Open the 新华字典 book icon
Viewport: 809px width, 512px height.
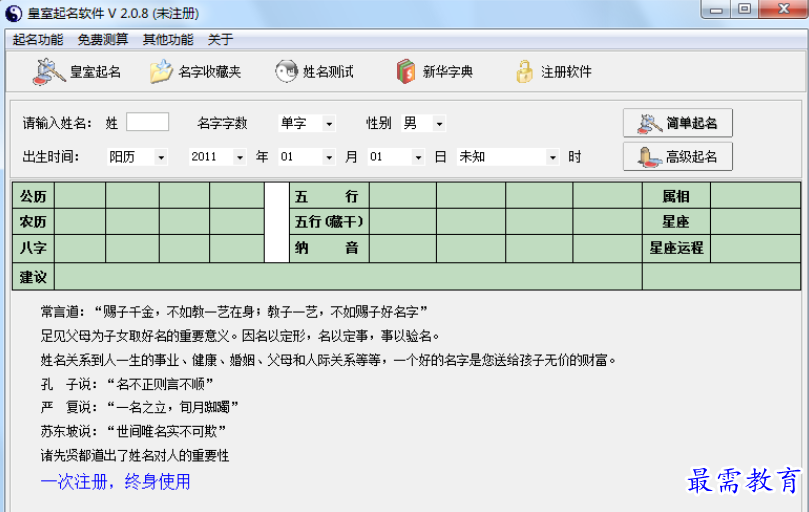406,72
